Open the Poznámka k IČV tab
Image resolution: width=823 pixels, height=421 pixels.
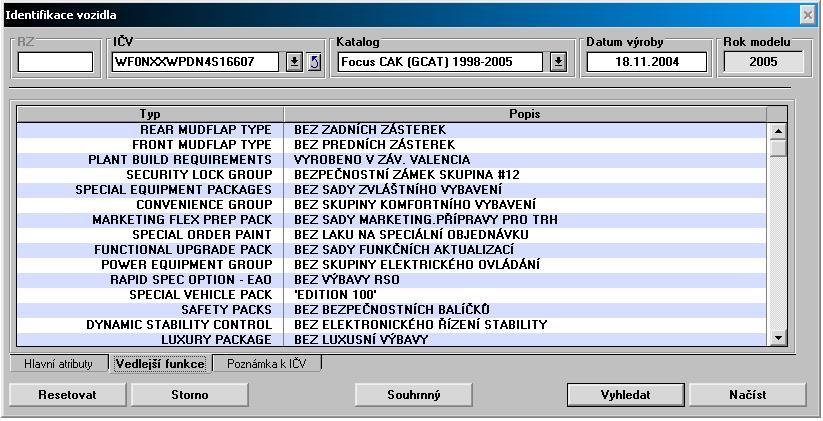(267, 364)
